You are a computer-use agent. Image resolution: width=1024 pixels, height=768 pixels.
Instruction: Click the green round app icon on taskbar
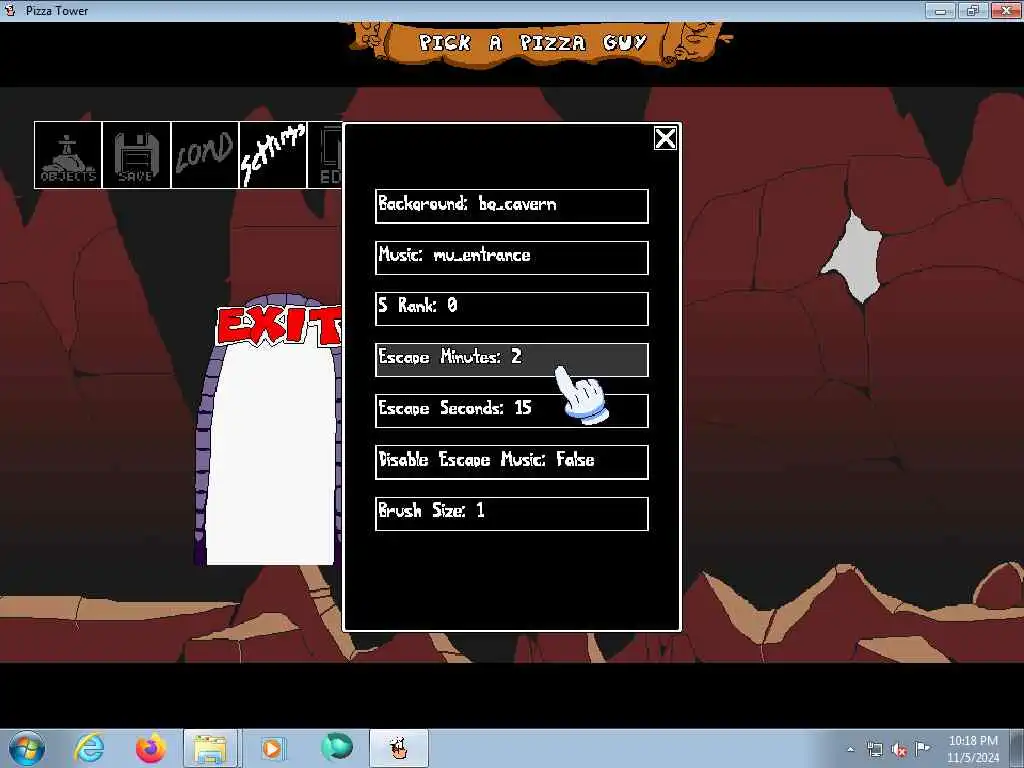(x=337, y=747)
